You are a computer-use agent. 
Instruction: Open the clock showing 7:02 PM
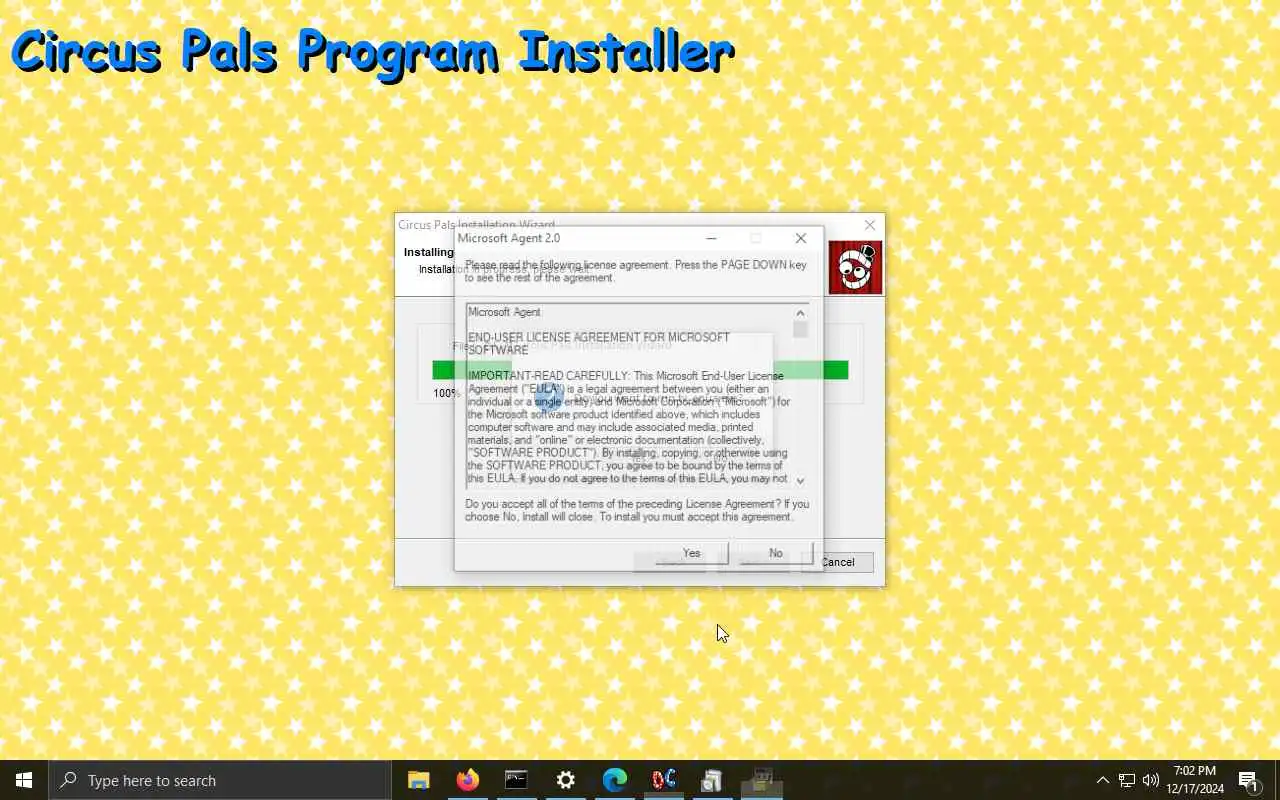point(1195,780)
